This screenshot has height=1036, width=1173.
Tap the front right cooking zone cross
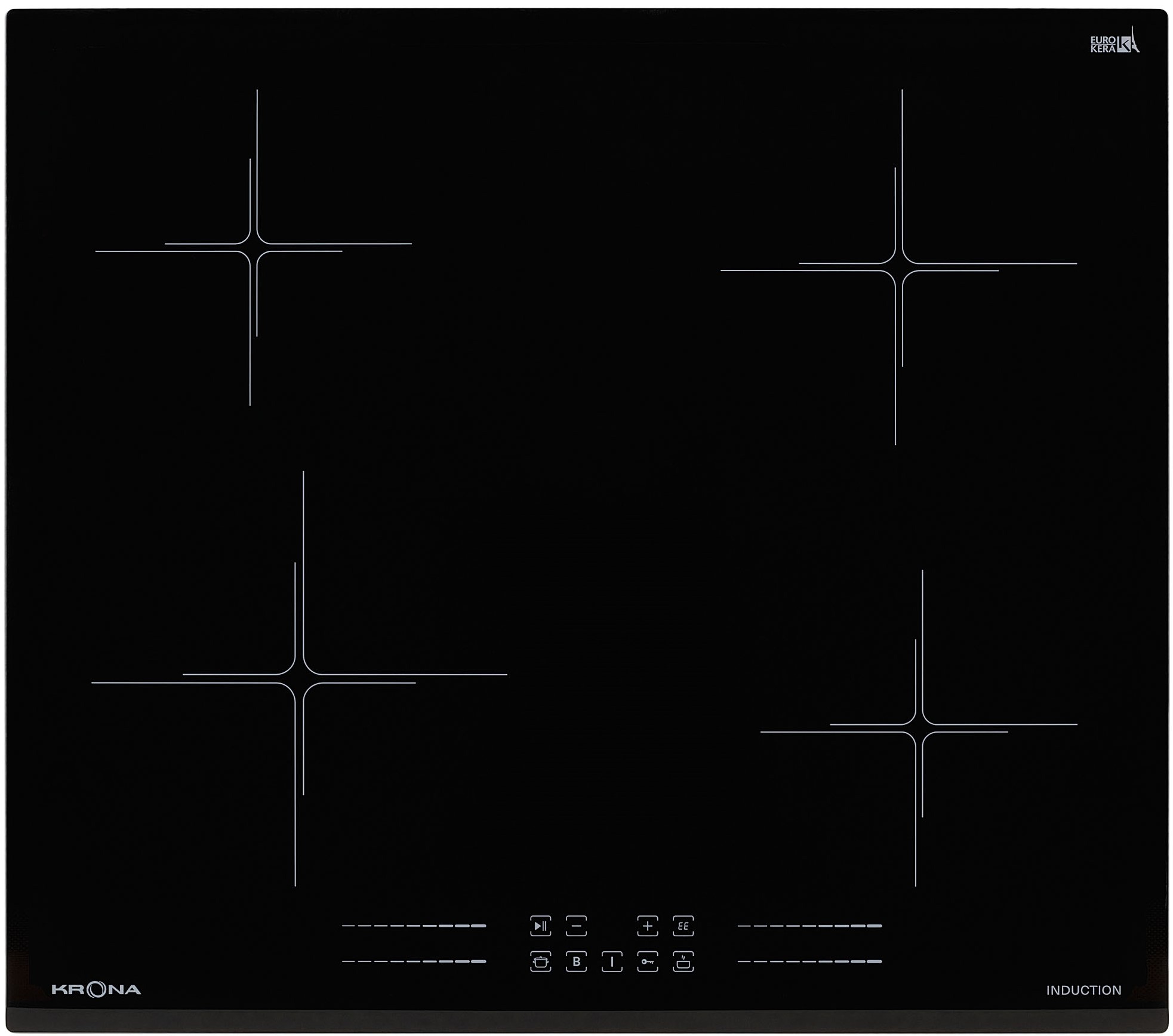point(919,728)
